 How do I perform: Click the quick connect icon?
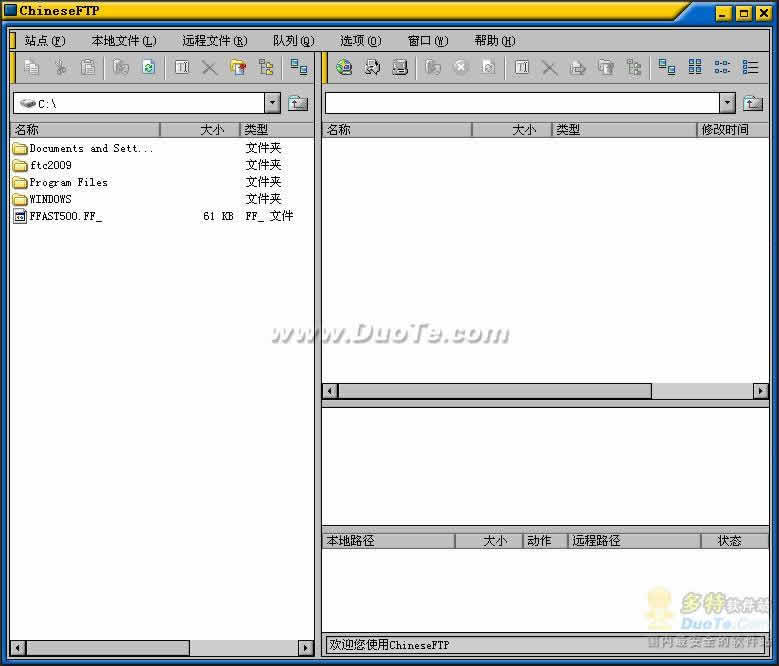(x=372, y=67)
